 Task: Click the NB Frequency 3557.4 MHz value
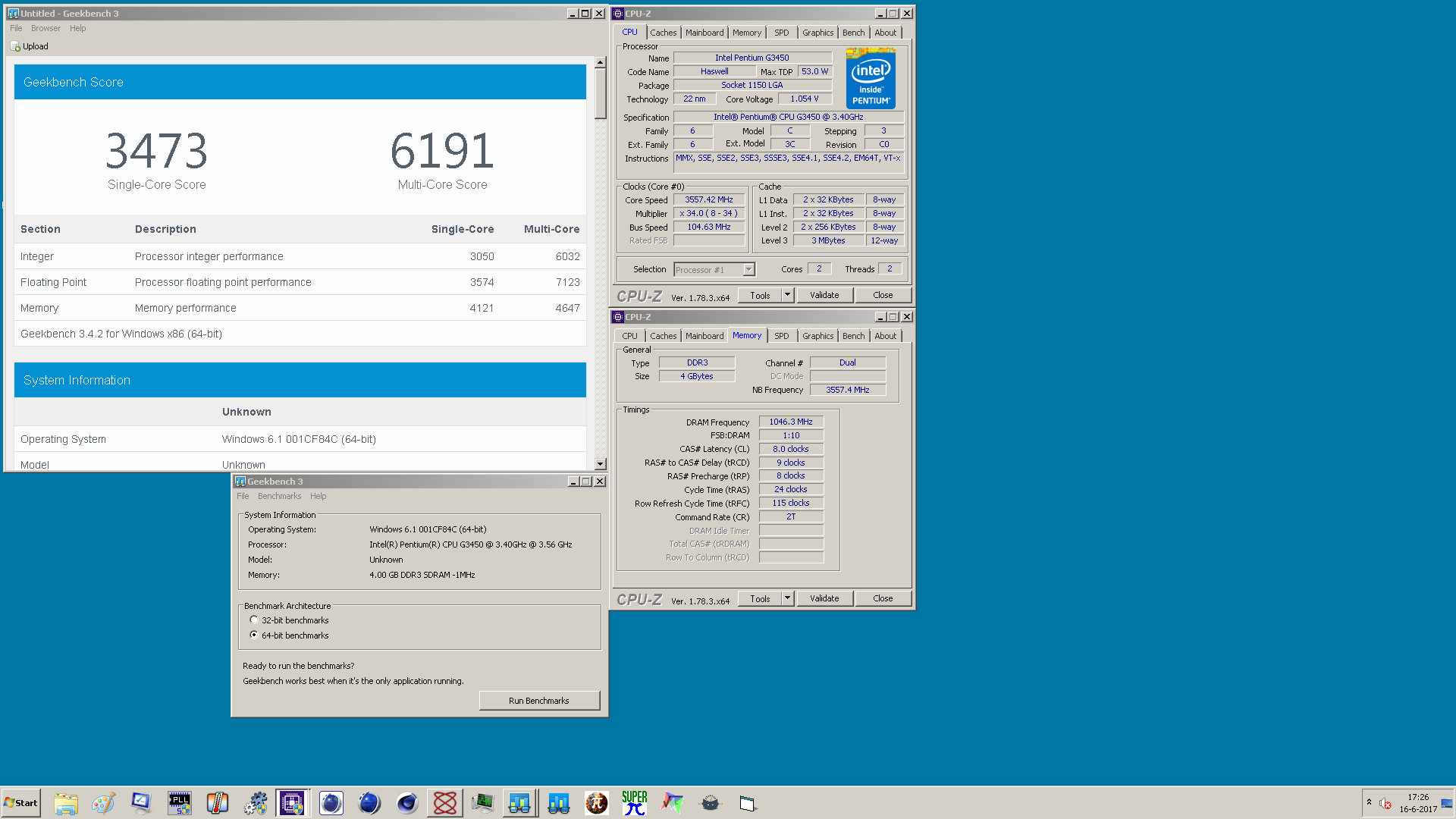(848, 390)
